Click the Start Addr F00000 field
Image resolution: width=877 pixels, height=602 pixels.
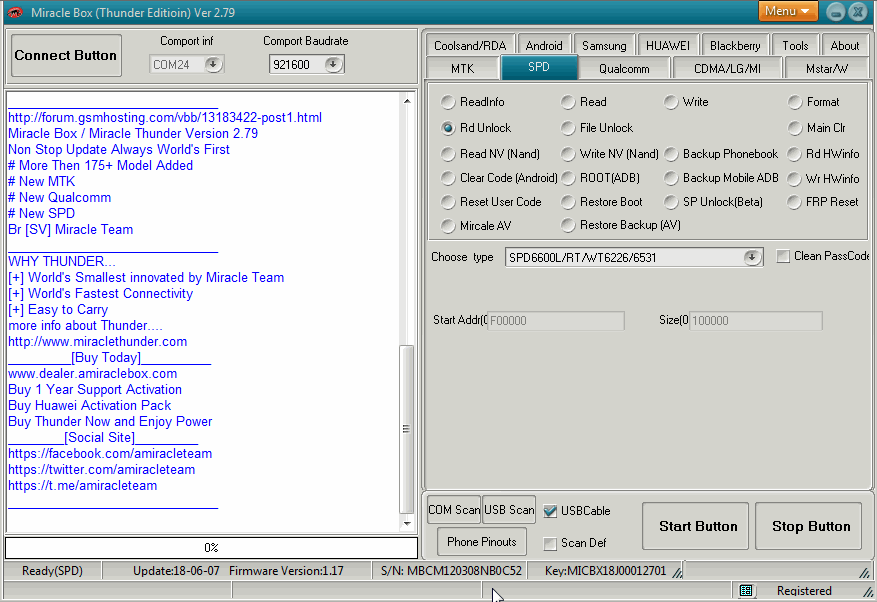point(555,321)
